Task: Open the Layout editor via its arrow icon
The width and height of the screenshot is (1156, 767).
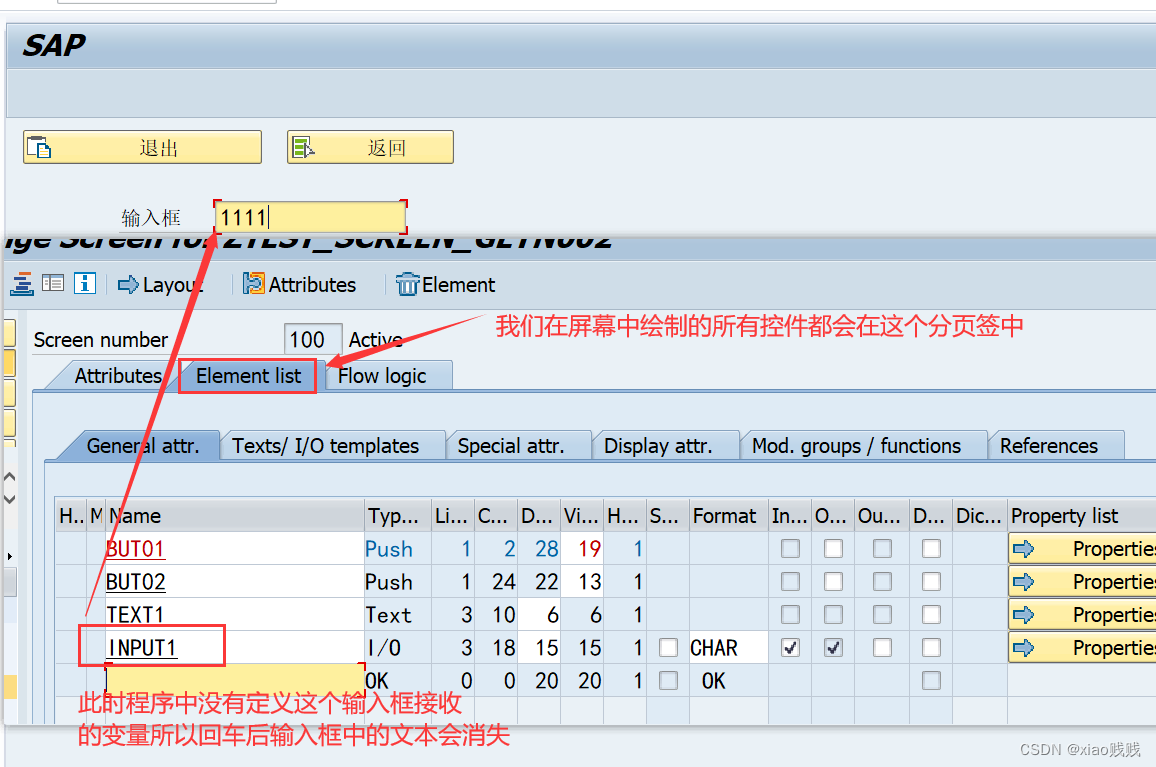Action: pos(128,284)
